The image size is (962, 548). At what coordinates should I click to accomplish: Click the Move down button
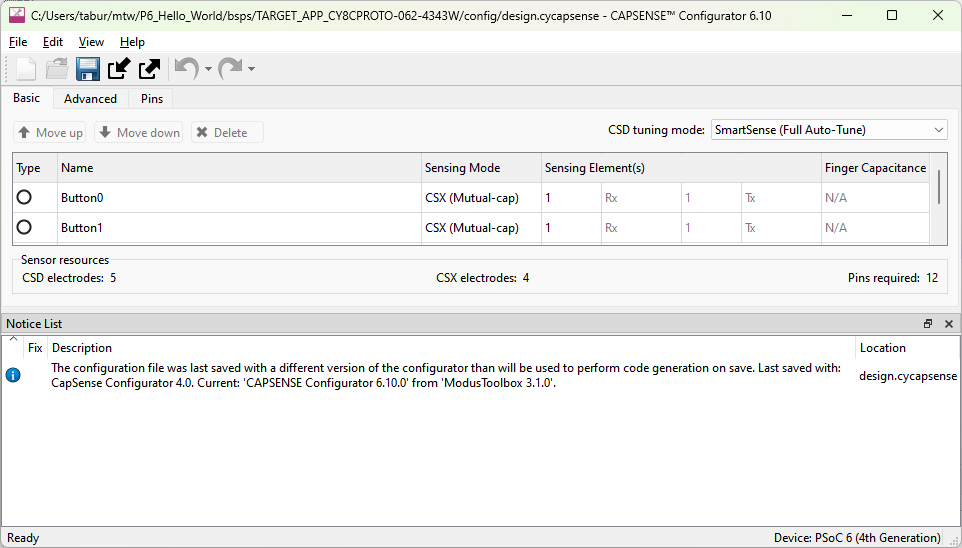point(139,133)
